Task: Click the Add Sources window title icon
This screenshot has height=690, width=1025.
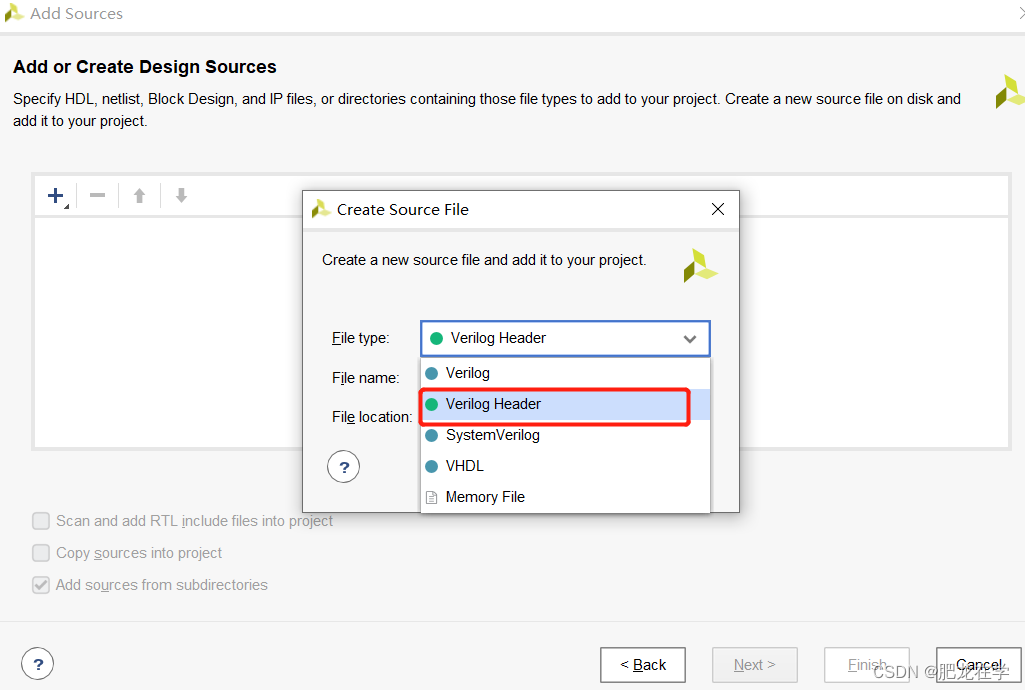Action: click(14, 13)
